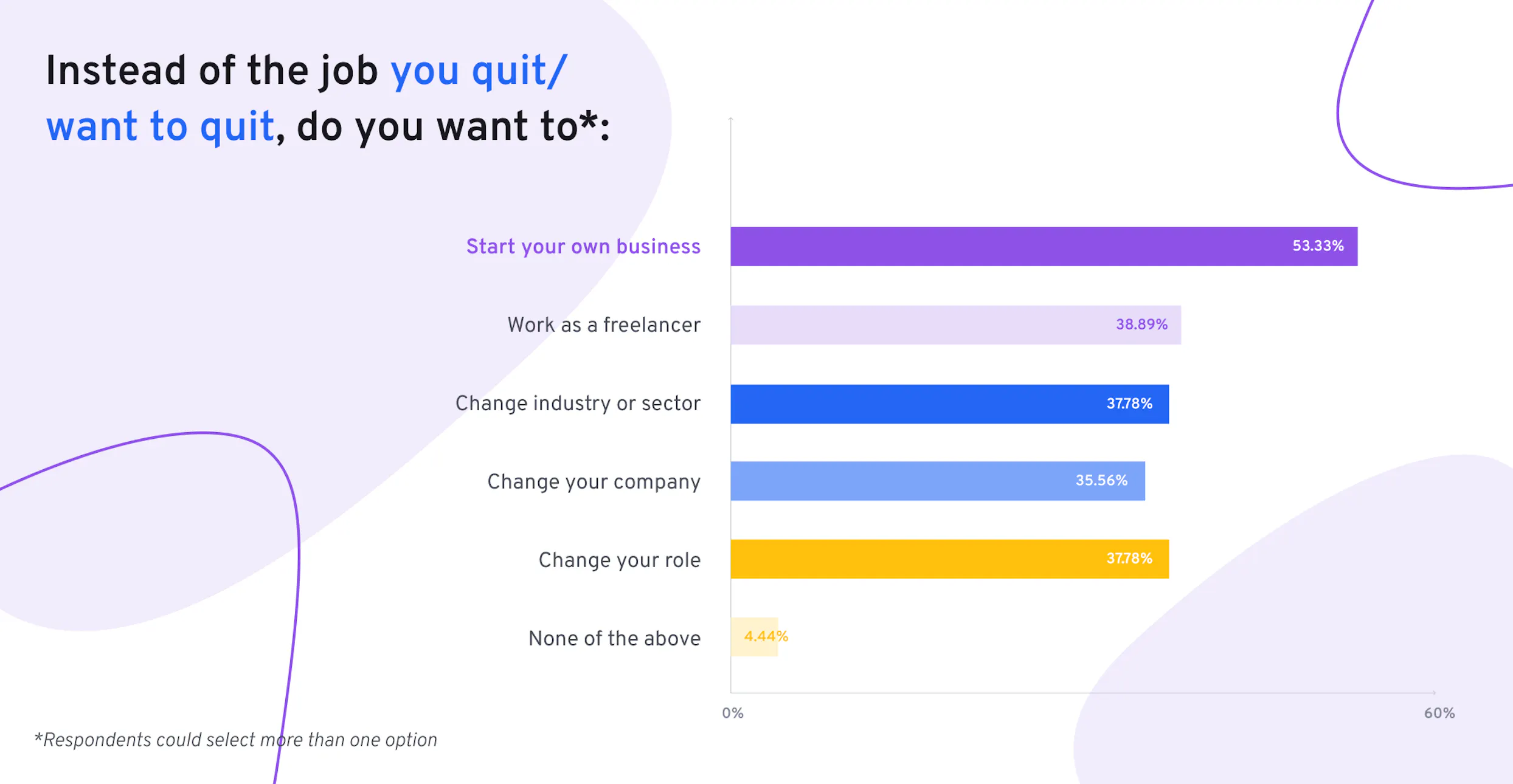The image size is (1513, 784).
Task: Click the 38.89% value label
Action: tap(1141, 325)
